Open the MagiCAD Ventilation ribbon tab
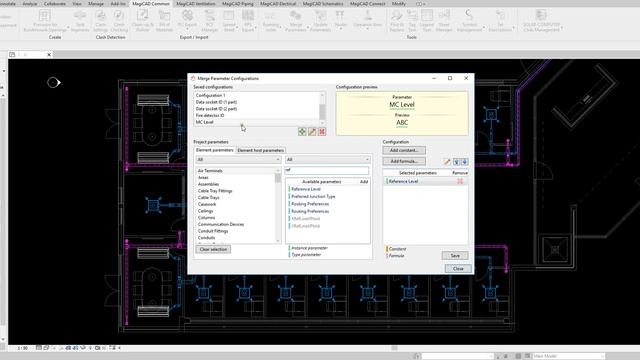Screen dimensions: 640x360 196,4
